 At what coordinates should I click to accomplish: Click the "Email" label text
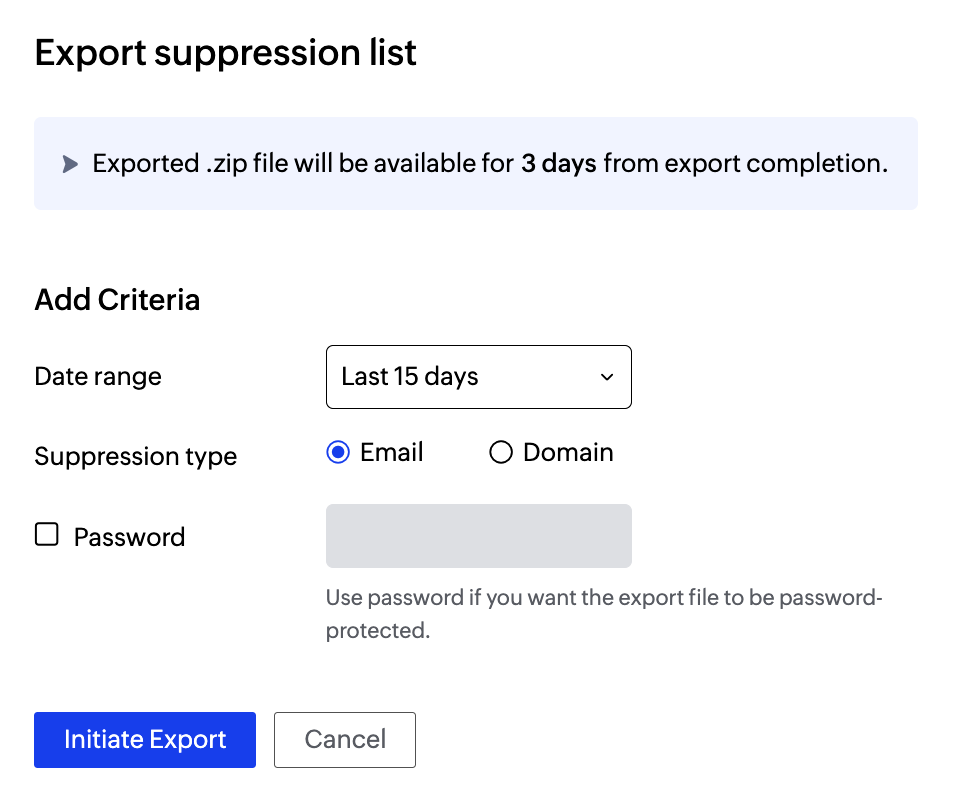pyautogui.click(x=392, y=453)
